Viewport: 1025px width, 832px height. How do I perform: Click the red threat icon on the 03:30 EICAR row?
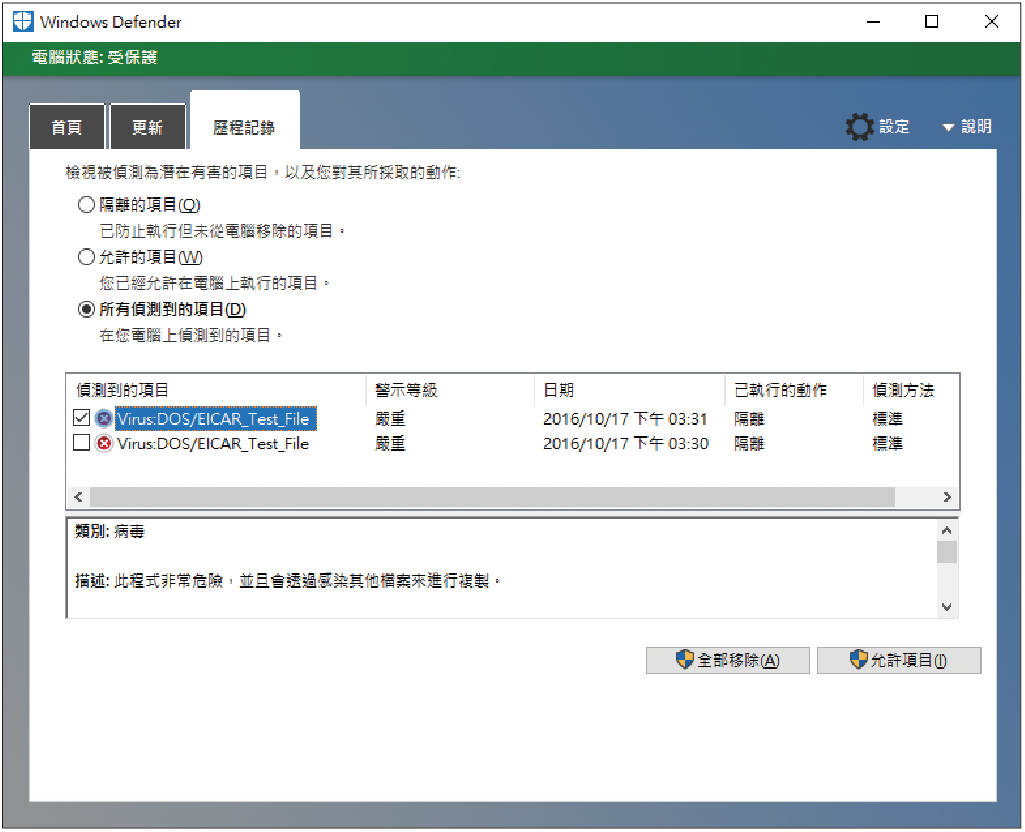pyautogui.click(x=103, y=443)
